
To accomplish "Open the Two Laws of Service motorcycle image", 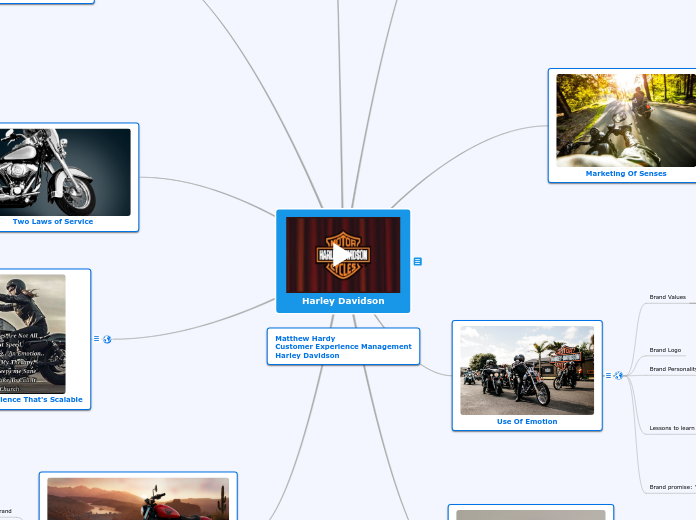I will click(x=65, y=172).
